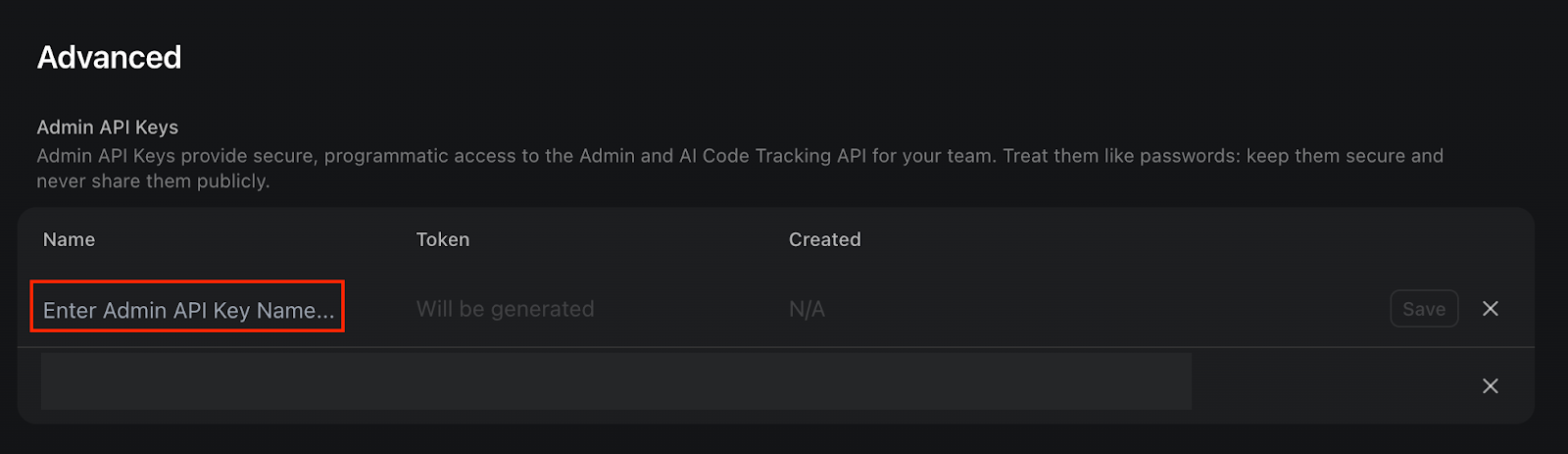Image resolution: width=1568 pixels, height=454 pixels.
Task: Click 'for your team' in the description
Action: pos(932,156)
